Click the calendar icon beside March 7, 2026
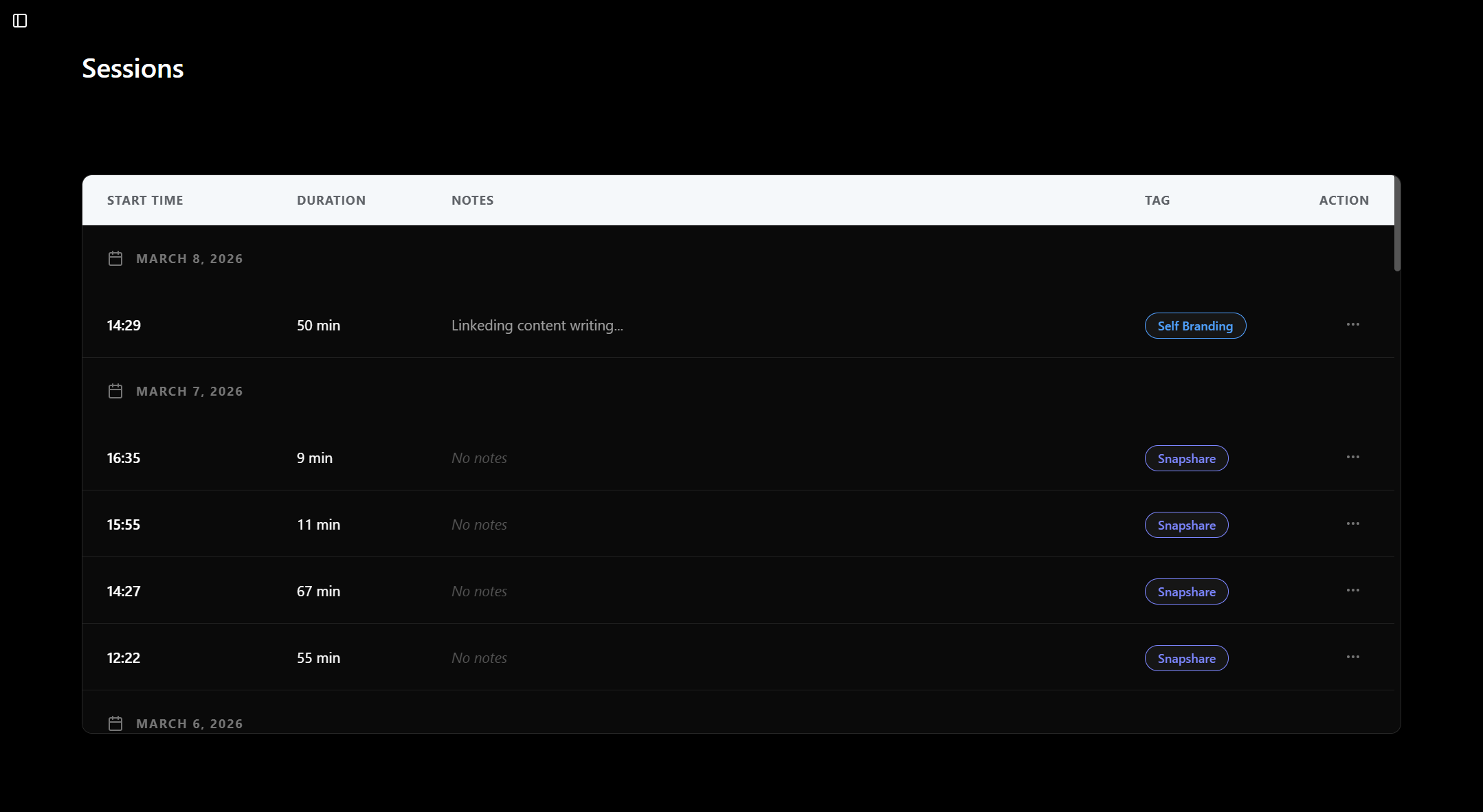This screenshot has width=1483, height=812. click(115, 390)
